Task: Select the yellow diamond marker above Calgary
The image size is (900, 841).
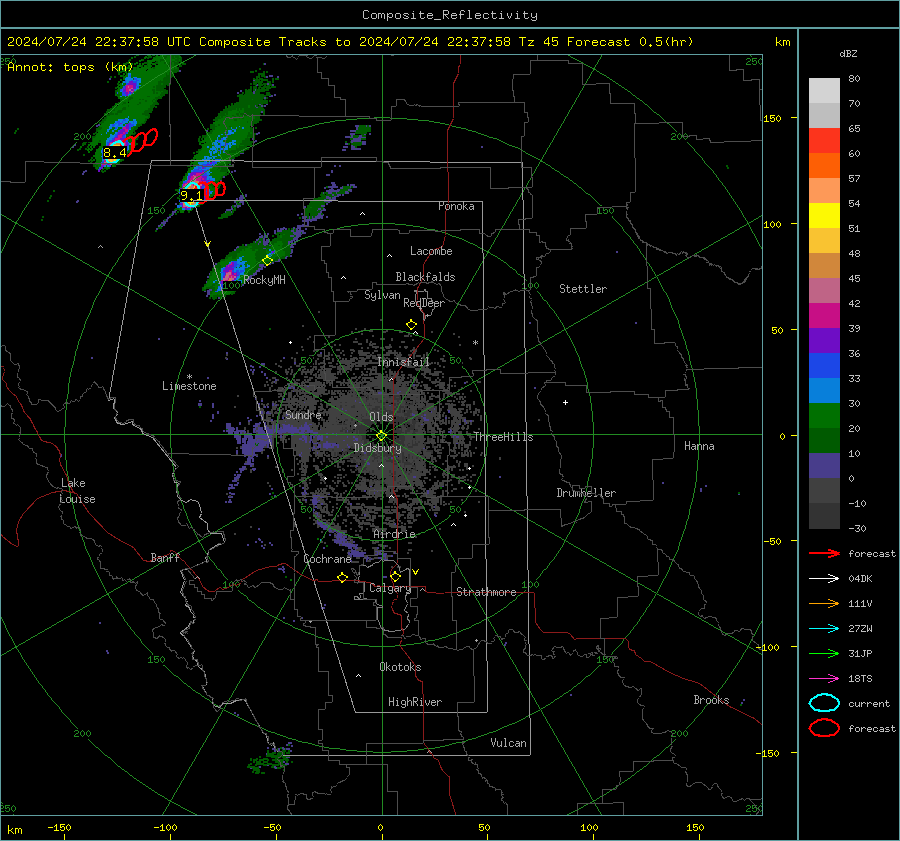Action: tap(395, 576)
